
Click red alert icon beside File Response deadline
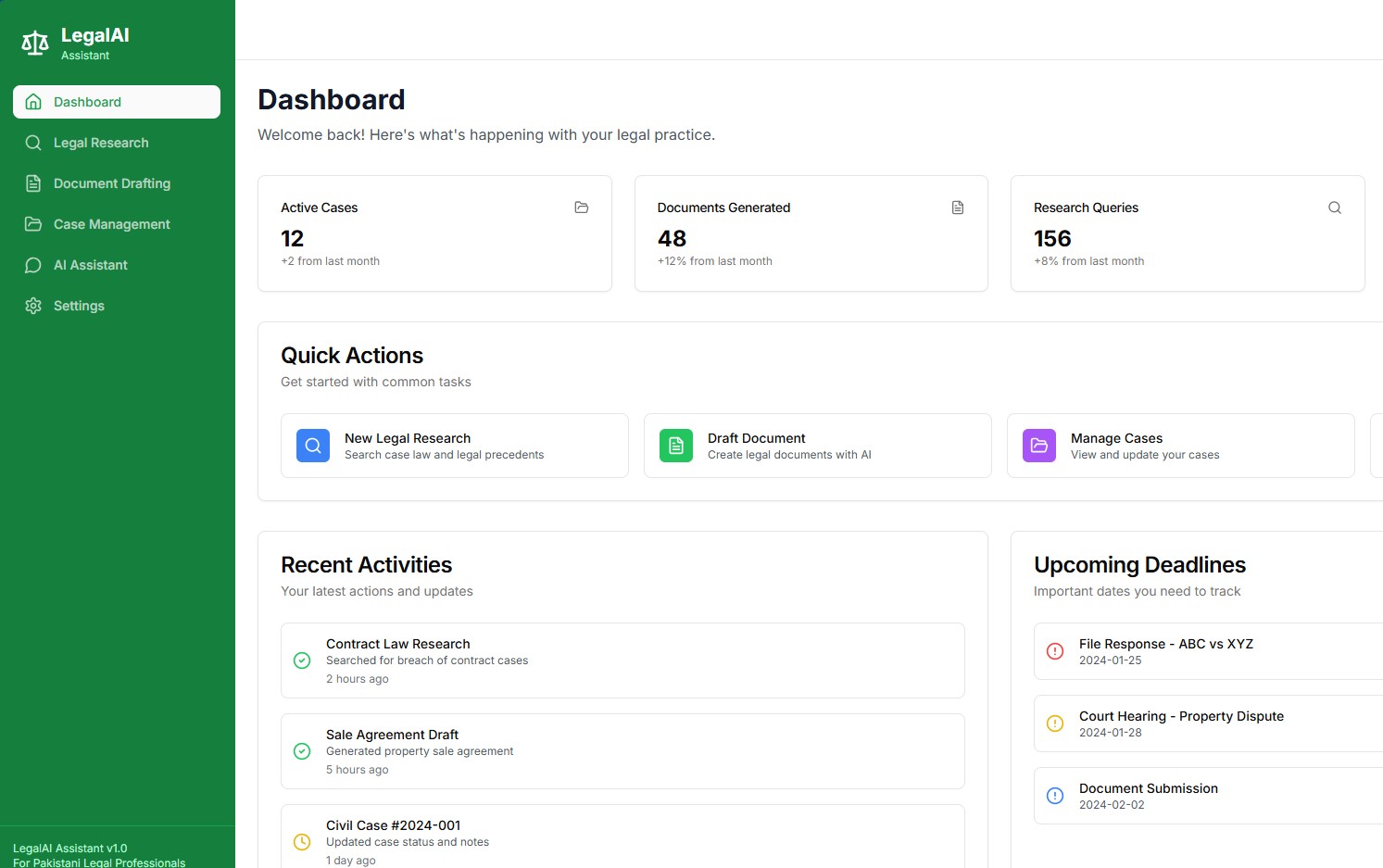click(1055, 651)
